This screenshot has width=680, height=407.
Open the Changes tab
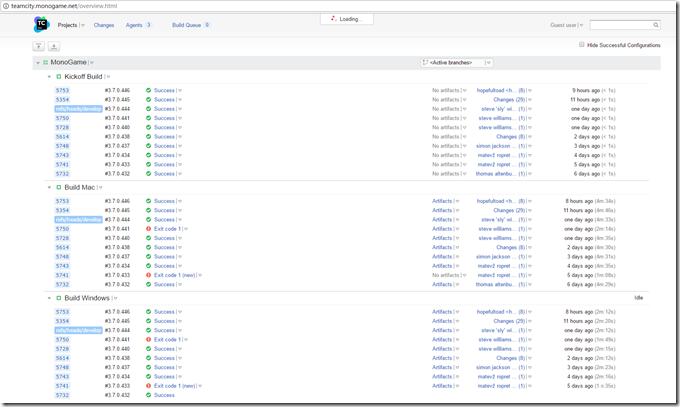[x=103, y=24]
